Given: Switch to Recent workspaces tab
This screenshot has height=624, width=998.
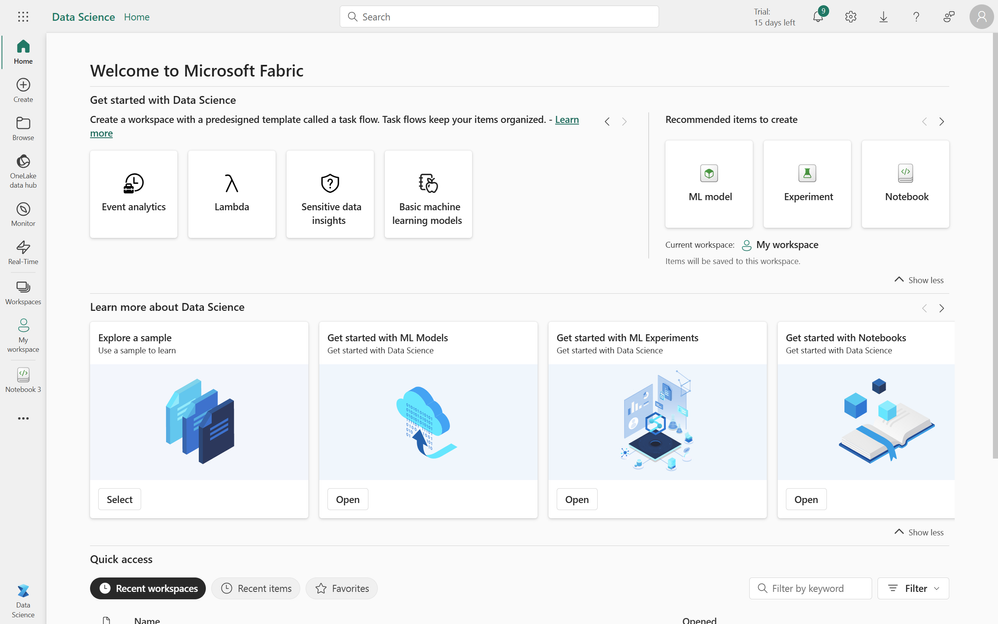Looking at the screenshot, I should tap(148, 588).
